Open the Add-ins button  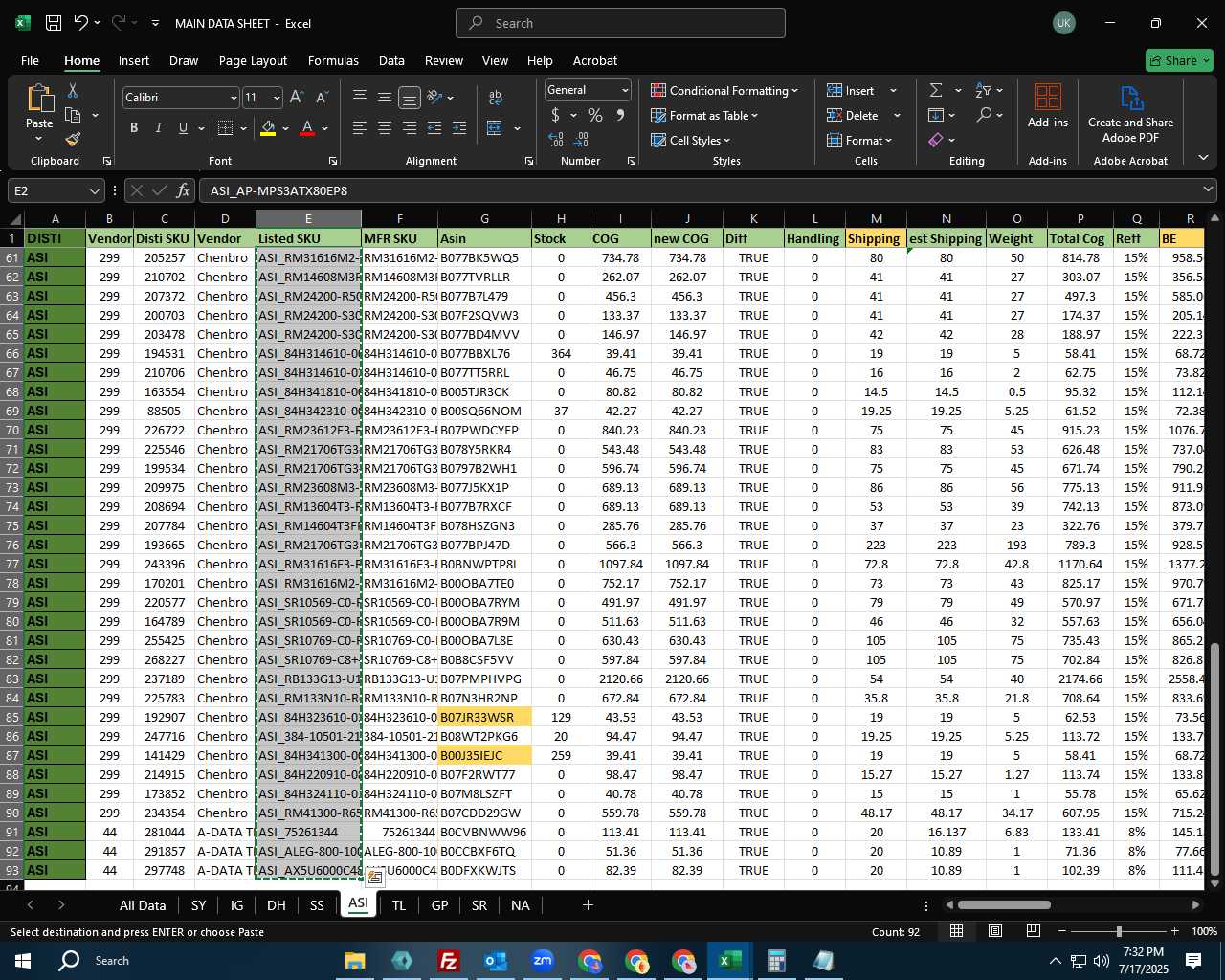click(x=1048, y=107)
